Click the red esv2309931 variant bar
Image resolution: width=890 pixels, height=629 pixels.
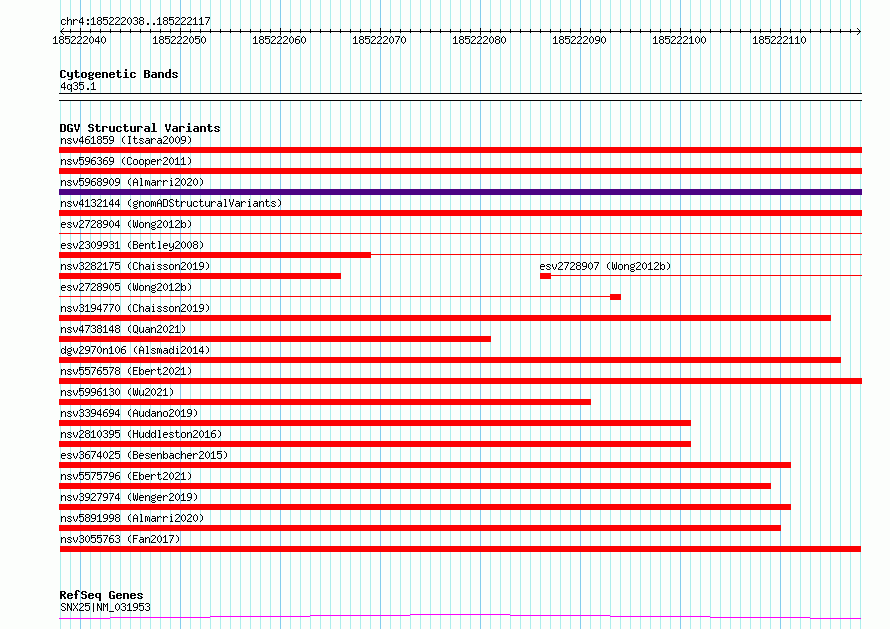215,255
